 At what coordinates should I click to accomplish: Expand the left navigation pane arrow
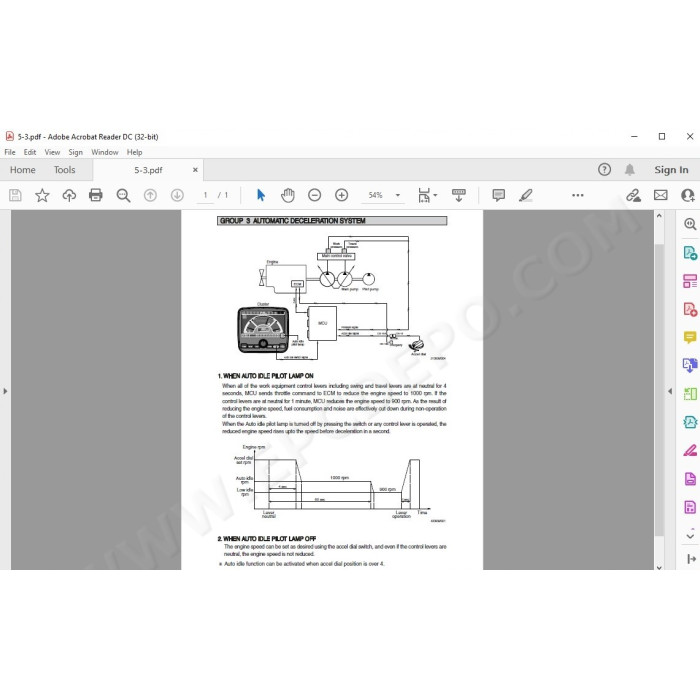click(x=5, y=391)
